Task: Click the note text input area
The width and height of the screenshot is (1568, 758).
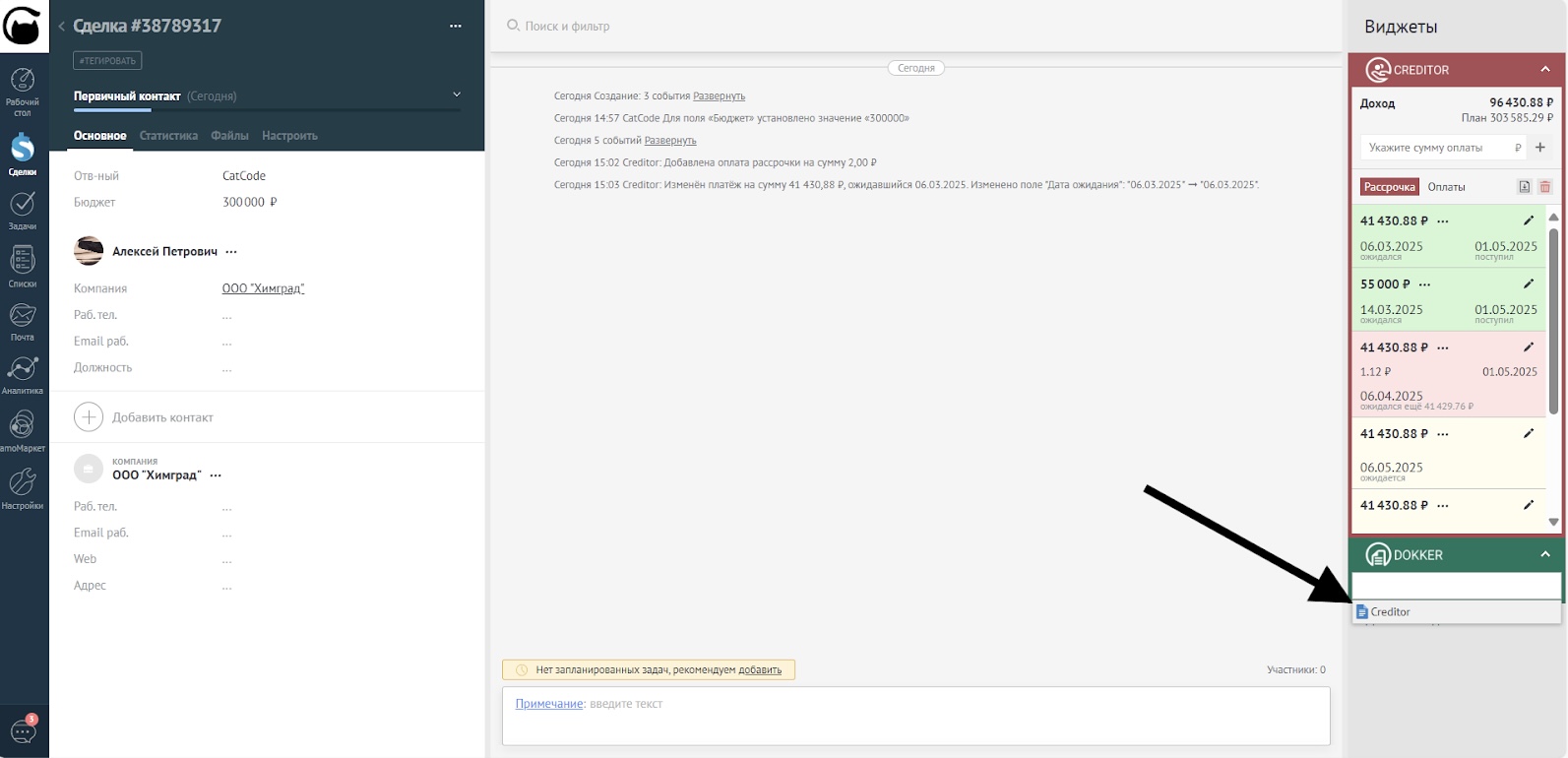Action: (x=916, y=716)
